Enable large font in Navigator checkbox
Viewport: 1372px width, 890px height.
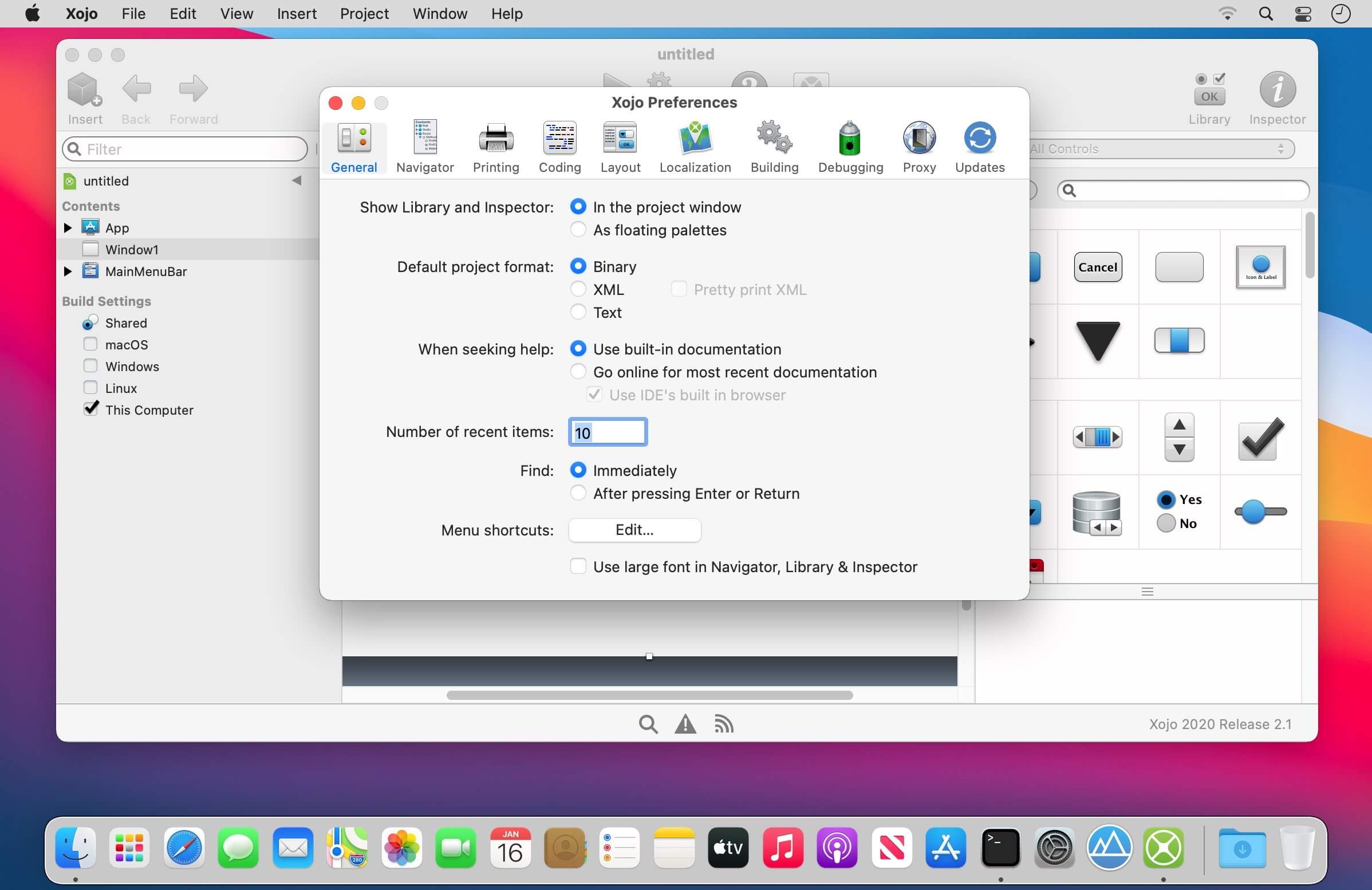coord(578,566)
